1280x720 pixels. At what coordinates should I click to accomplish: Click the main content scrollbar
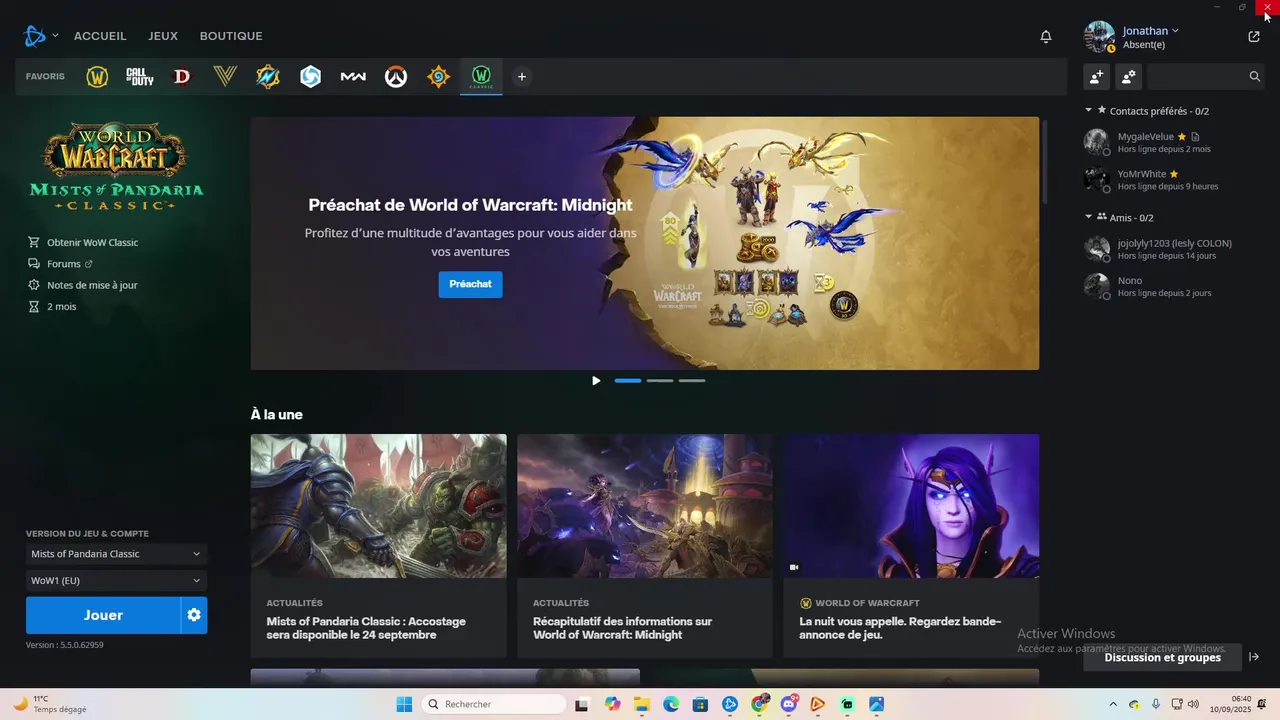(x=1046, y=160)
